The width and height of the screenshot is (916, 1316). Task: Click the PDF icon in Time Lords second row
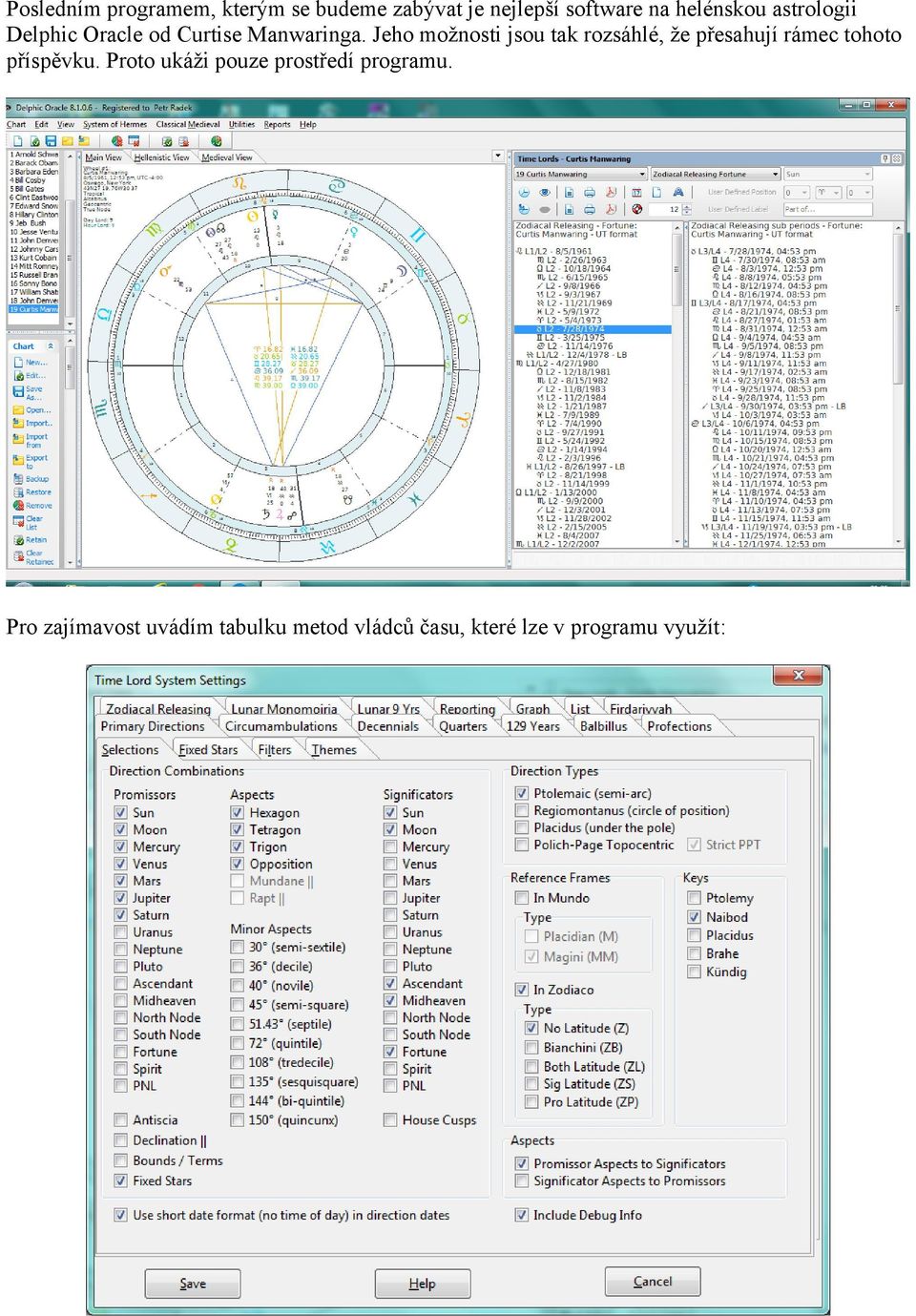pos(612,209)
